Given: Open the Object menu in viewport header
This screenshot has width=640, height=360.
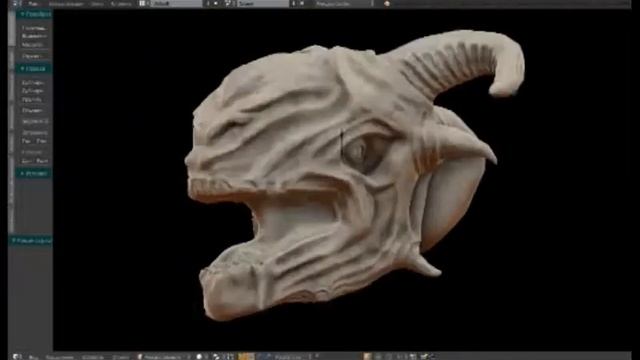Looking at the screenshot, I should coord(120,357).
